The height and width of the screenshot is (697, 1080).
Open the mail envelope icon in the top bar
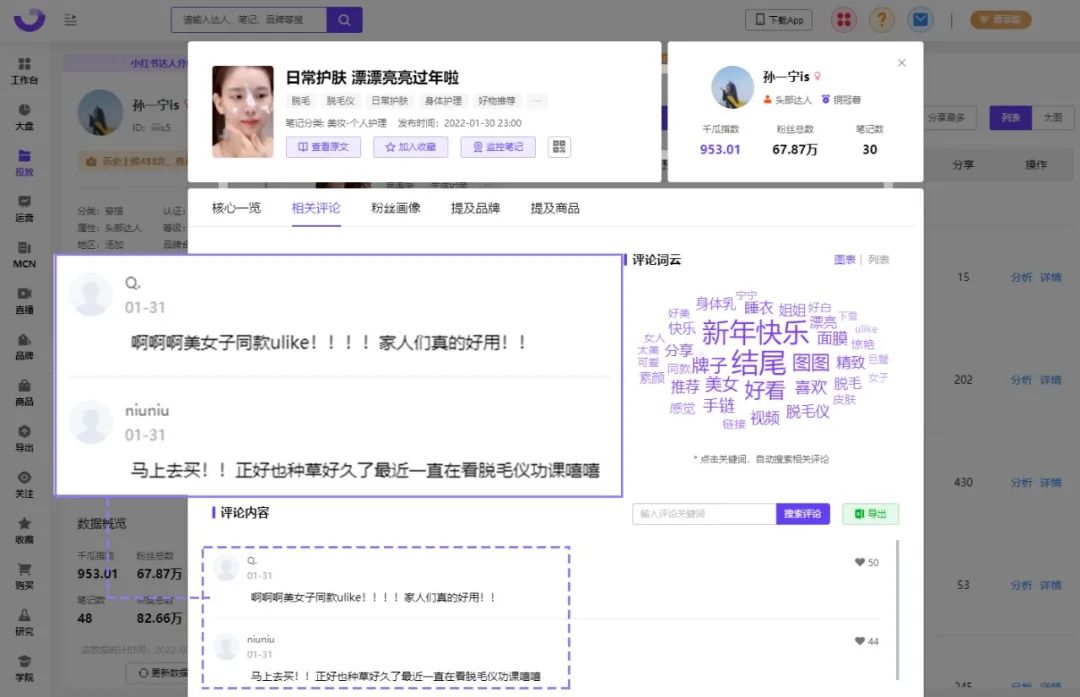(x=920, y=19)
